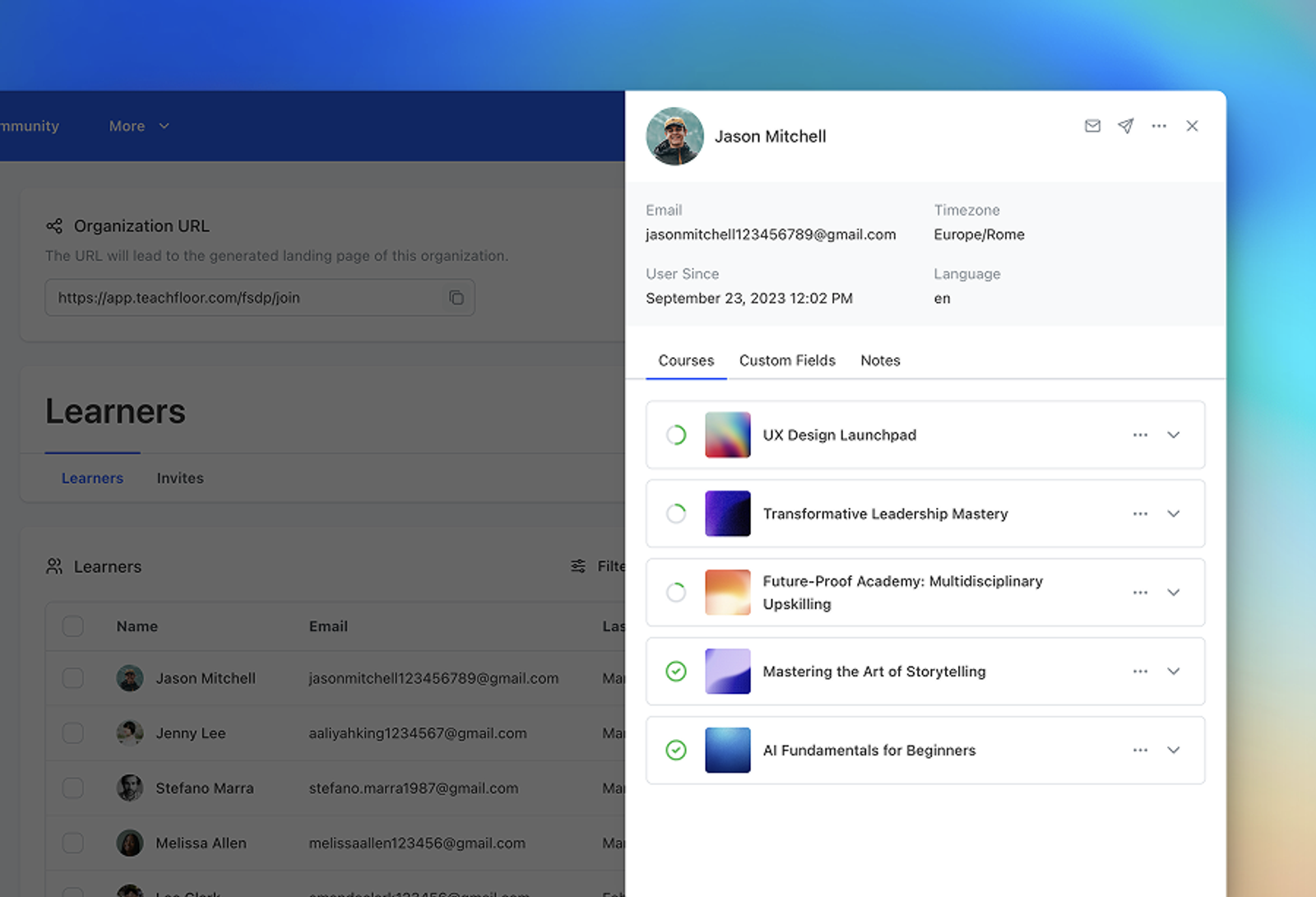The image size is (1316, 897).
Task: Open options menu for AI Fundamentals for Beginners
Action: pos(1140,750)
